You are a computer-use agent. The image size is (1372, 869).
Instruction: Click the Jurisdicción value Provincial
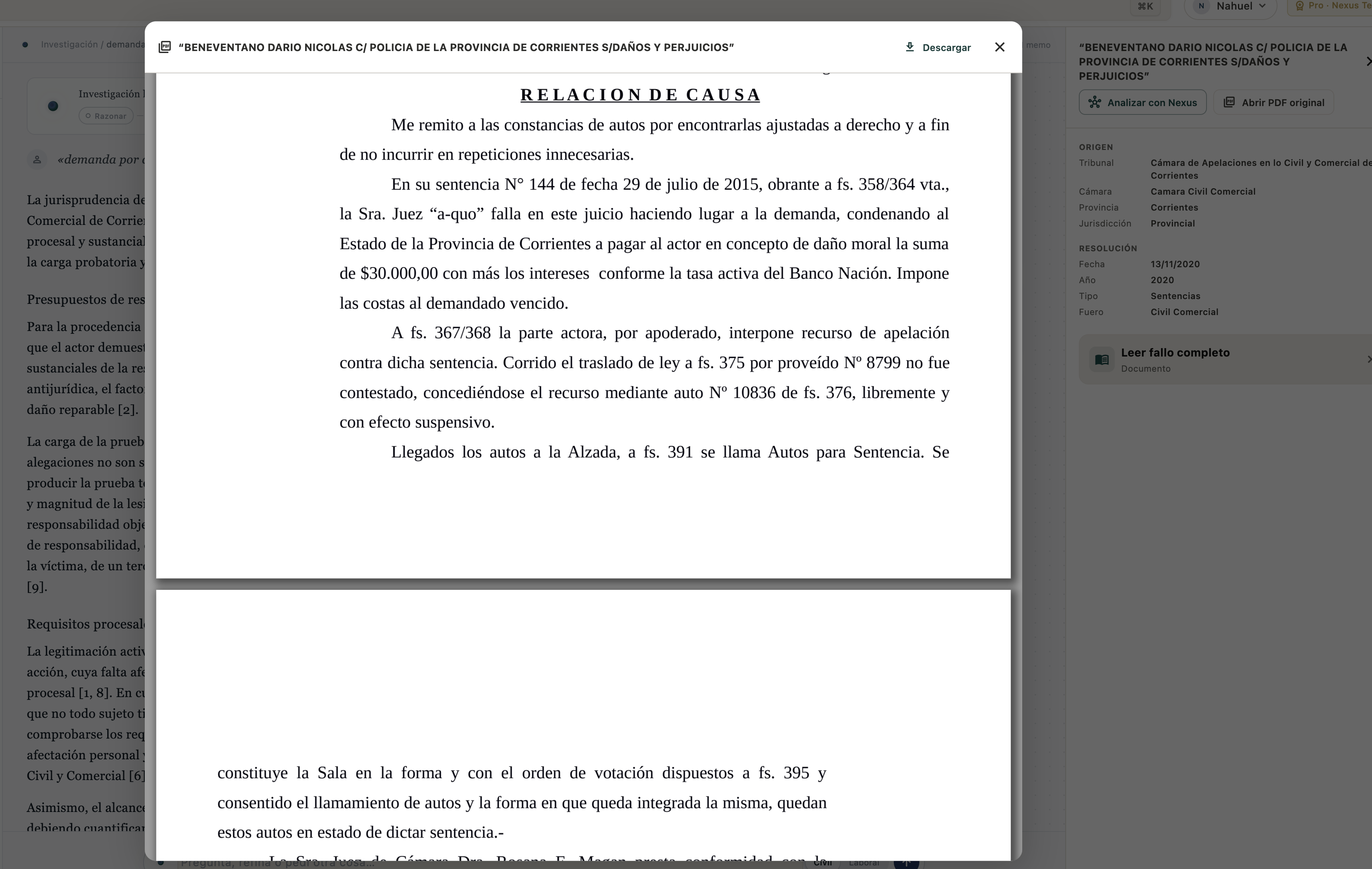coord(1173,223)
